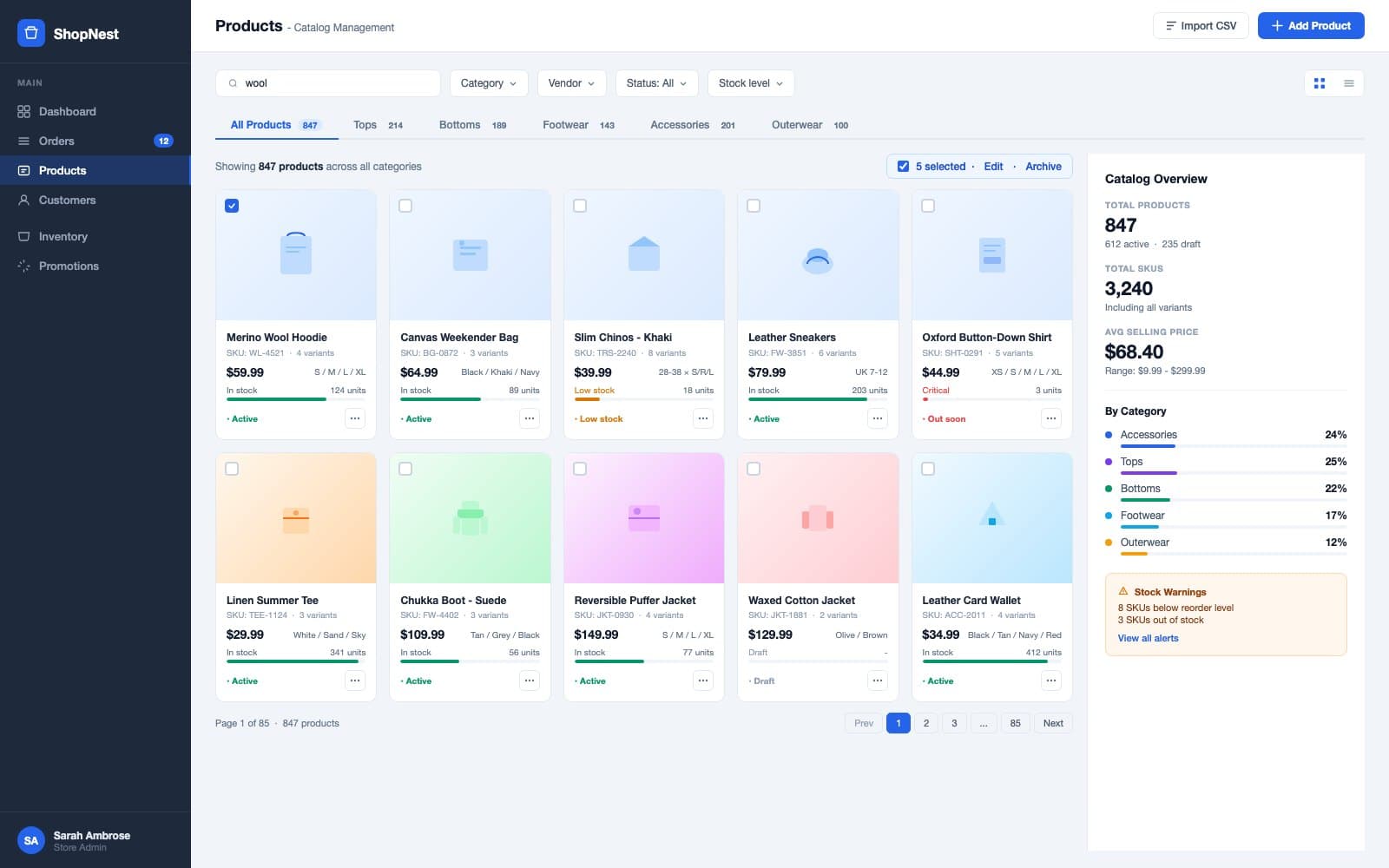Click the ShopNest logo icon
Screen dimensions: 1389x868
(31, 33)
